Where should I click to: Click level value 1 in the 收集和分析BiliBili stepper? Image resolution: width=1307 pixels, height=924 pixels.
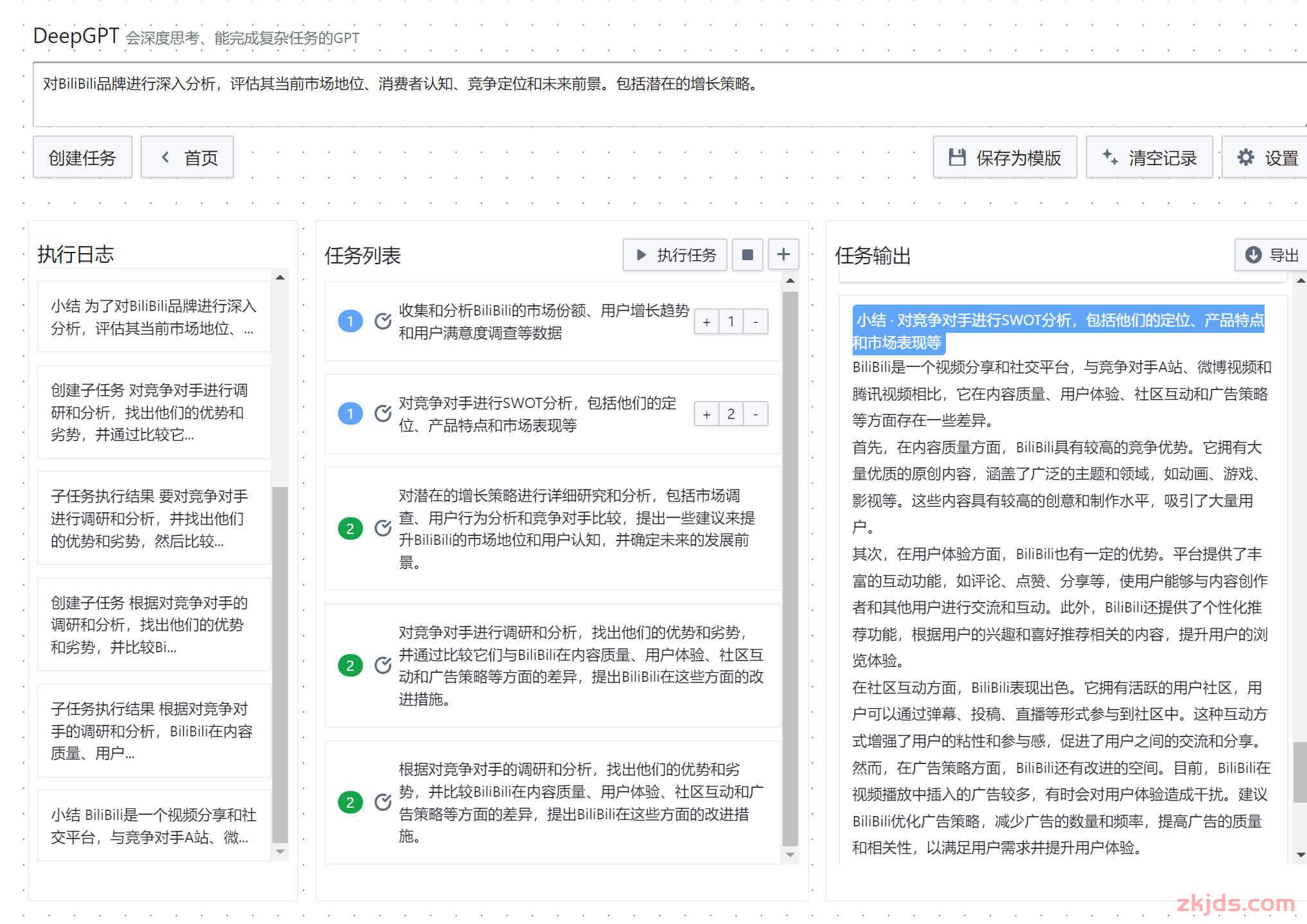pyautogui.click(x=731, y=322)
